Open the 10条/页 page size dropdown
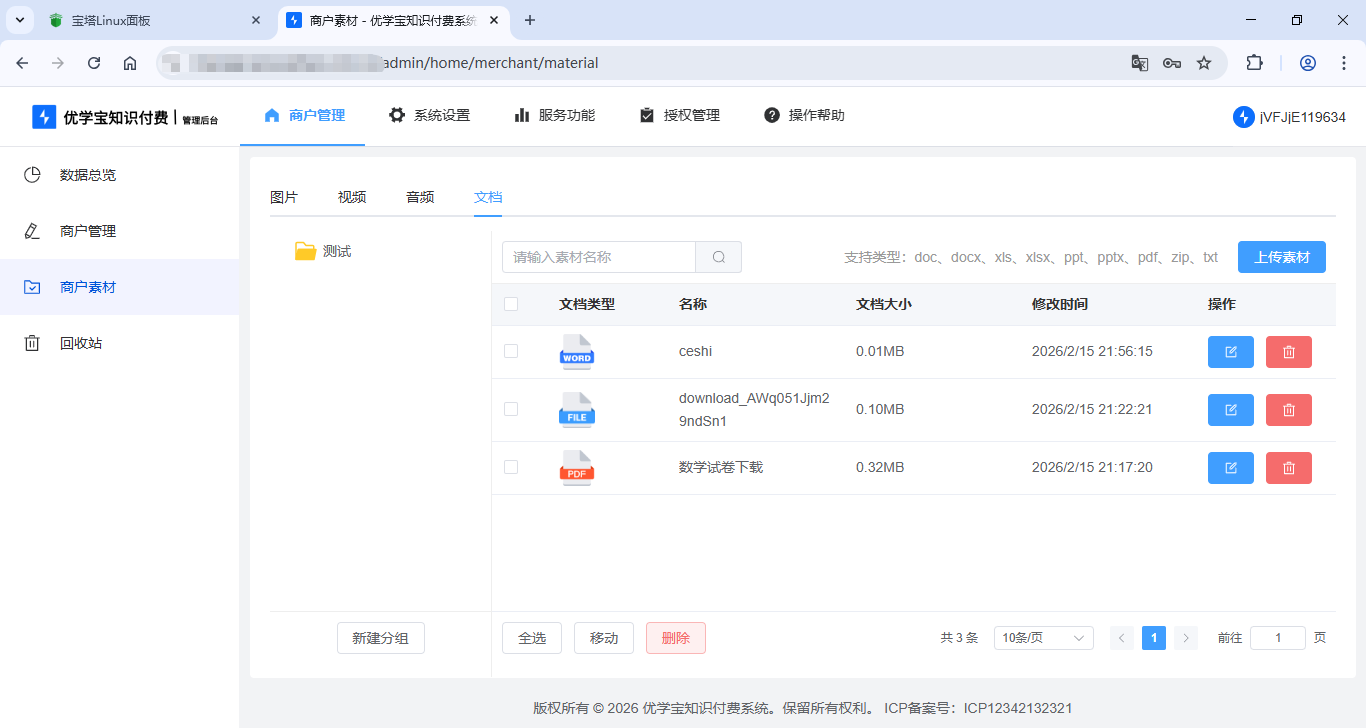The image size is (1366, 728). [1043, 637]
